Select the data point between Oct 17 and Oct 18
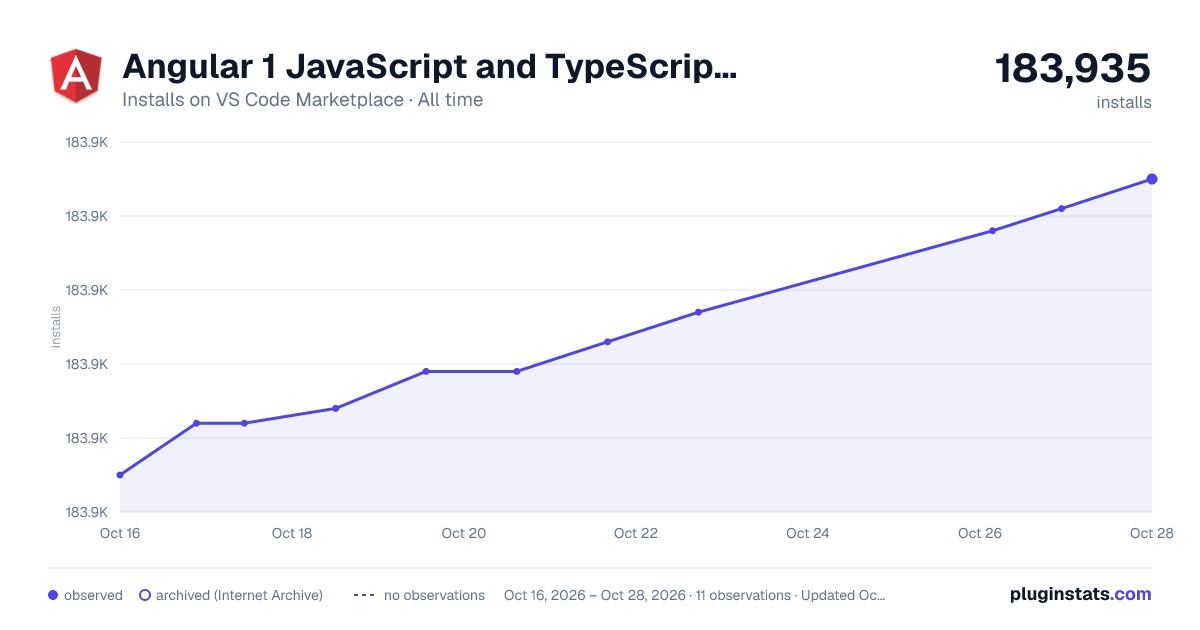 click(x=244, y=423)
